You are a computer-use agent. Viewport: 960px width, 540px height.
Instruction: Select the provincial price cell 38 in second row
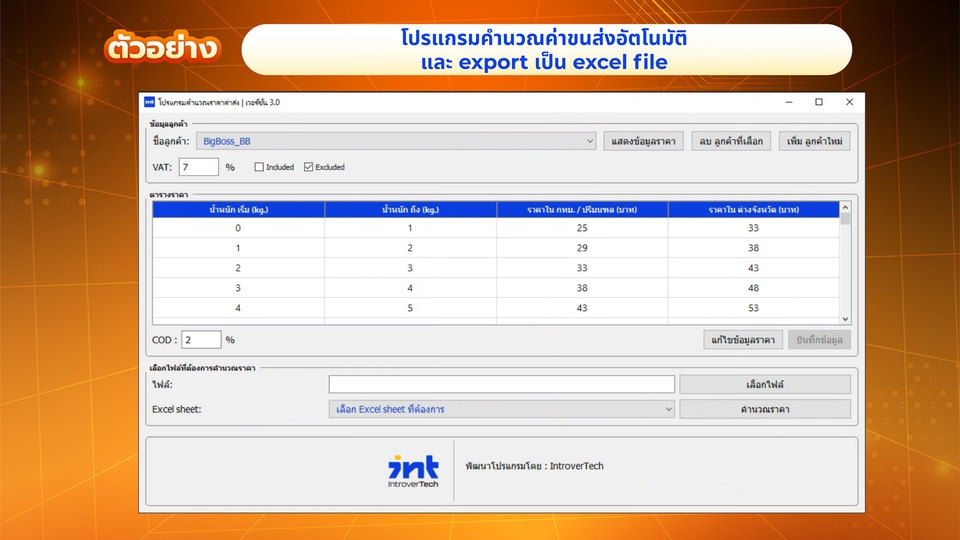(754, 248)
